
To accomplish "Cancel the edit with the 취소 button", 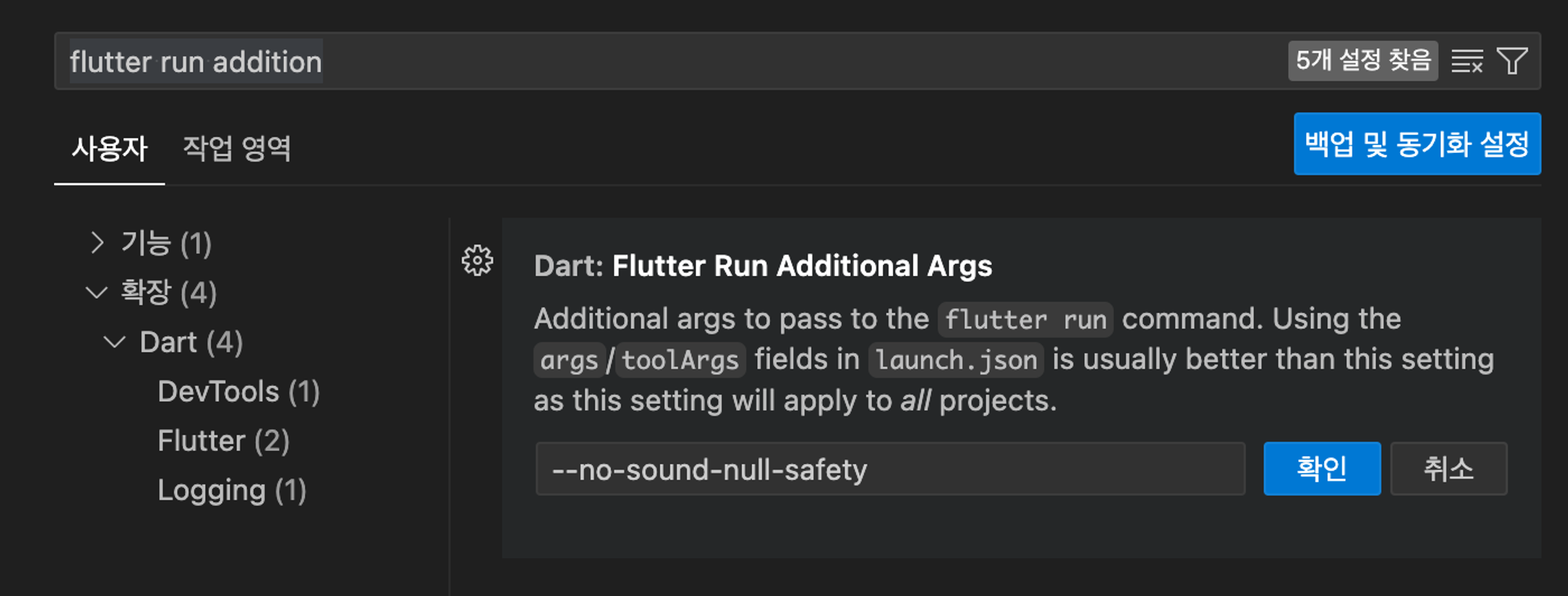I will 1448,468.
